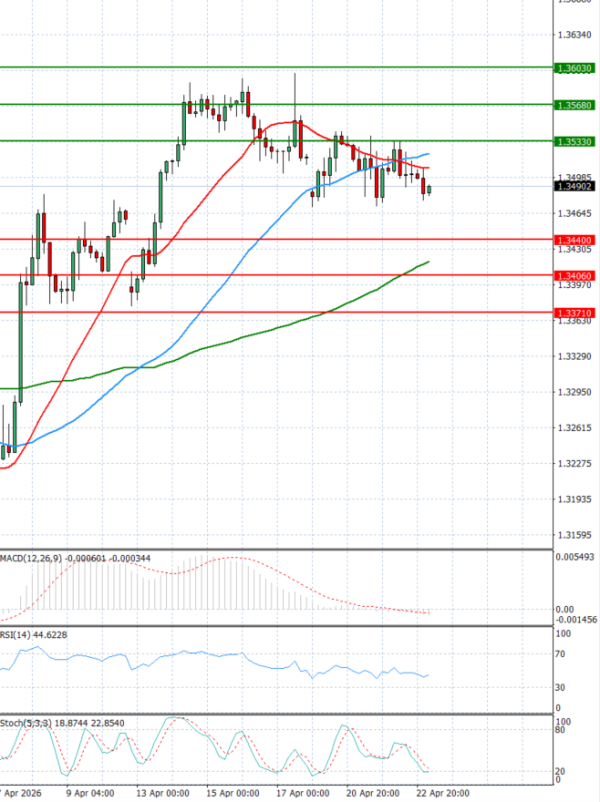Screen dimensions: 600x802
Task: Select the 1.33710 support level label
Action: tap(573, 312)
